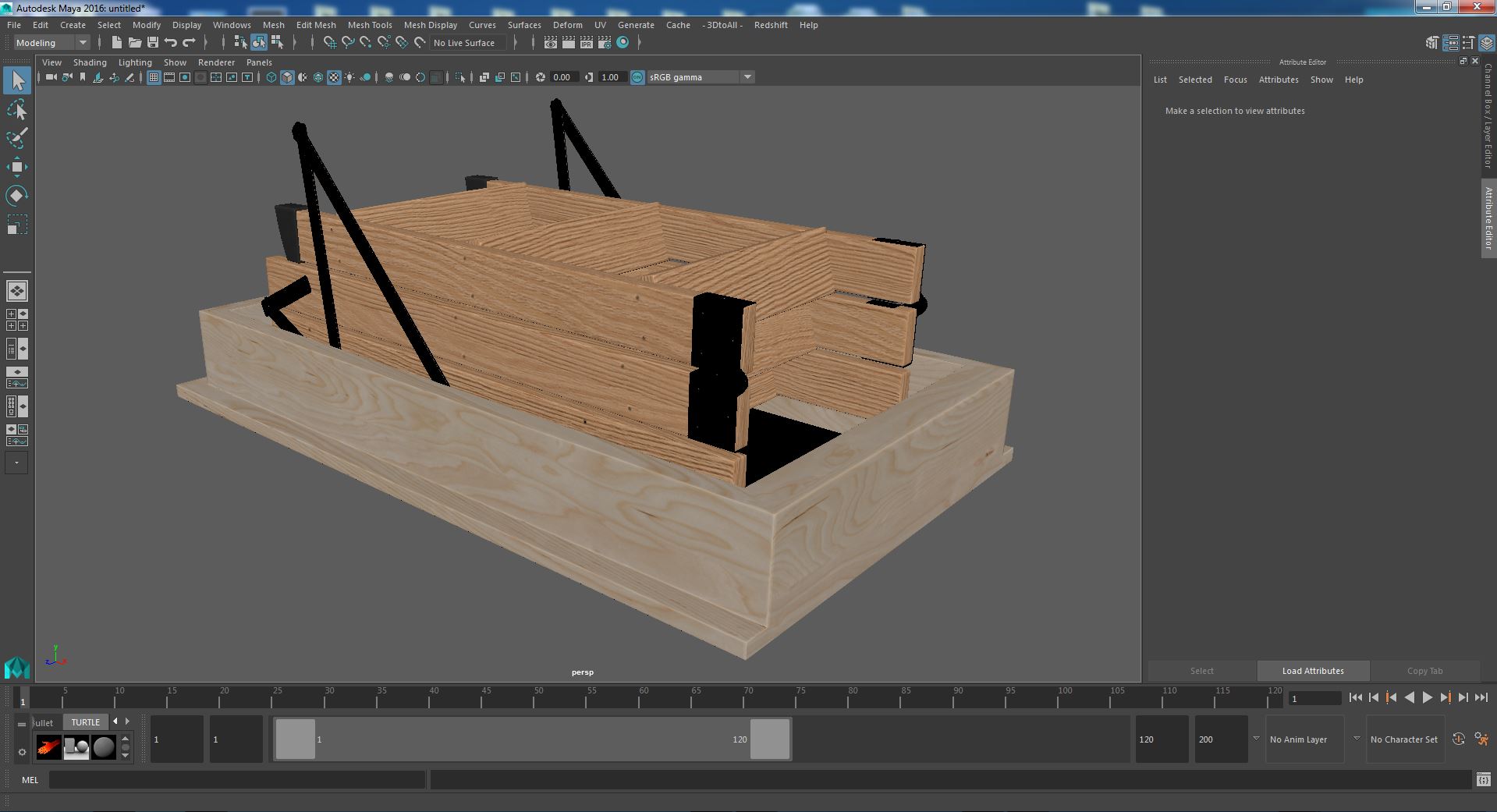Open Attribute Editor Selected menu
This screenshot has width=1497, height=812.
[x=1195, y=80]
